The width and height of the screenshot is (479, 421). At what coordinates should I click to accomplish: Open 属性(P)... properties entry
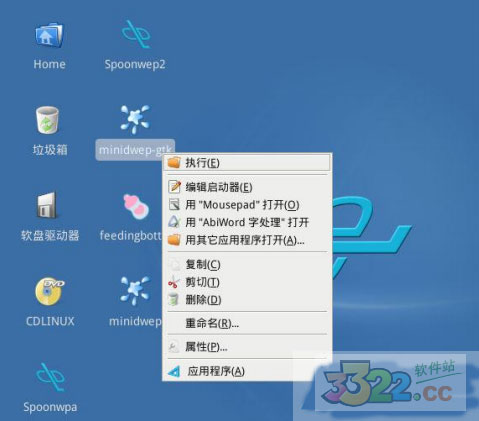[247, 347]
